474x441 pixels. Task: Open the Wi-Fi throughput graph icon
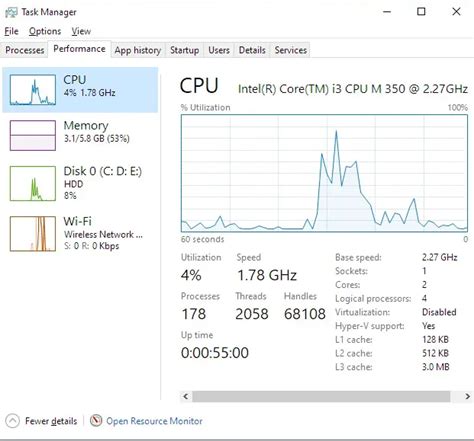point(33,234)
